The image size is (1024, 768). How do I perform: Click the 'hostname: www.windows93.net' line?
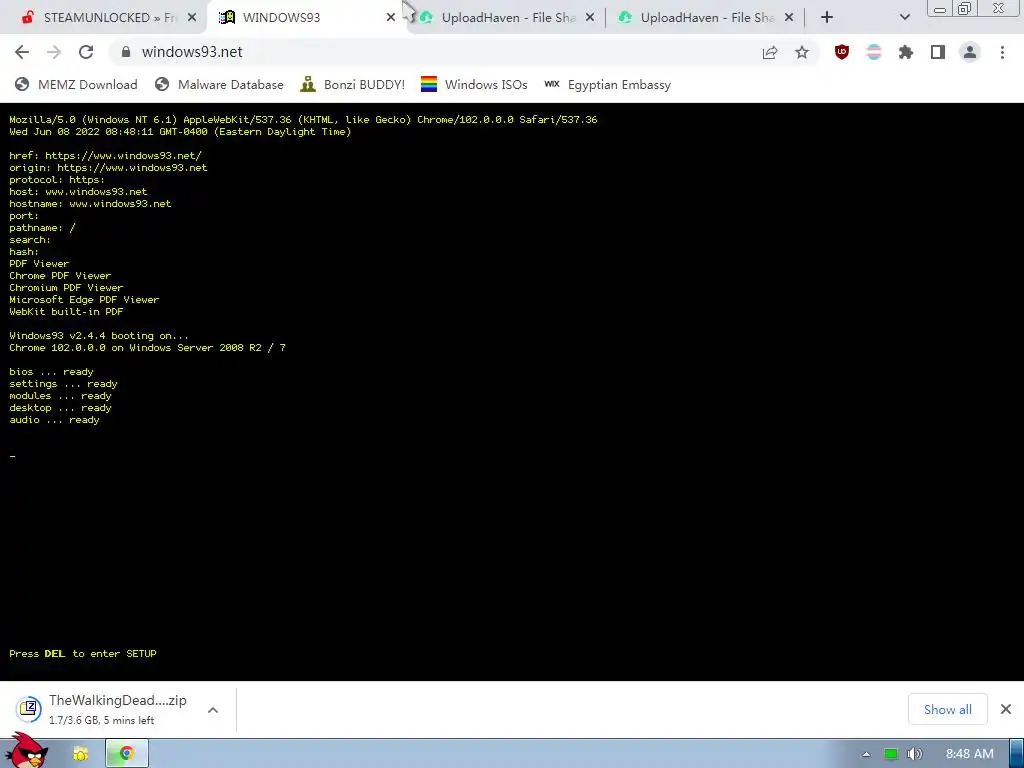pyautogui.click(x=90, y=204)
